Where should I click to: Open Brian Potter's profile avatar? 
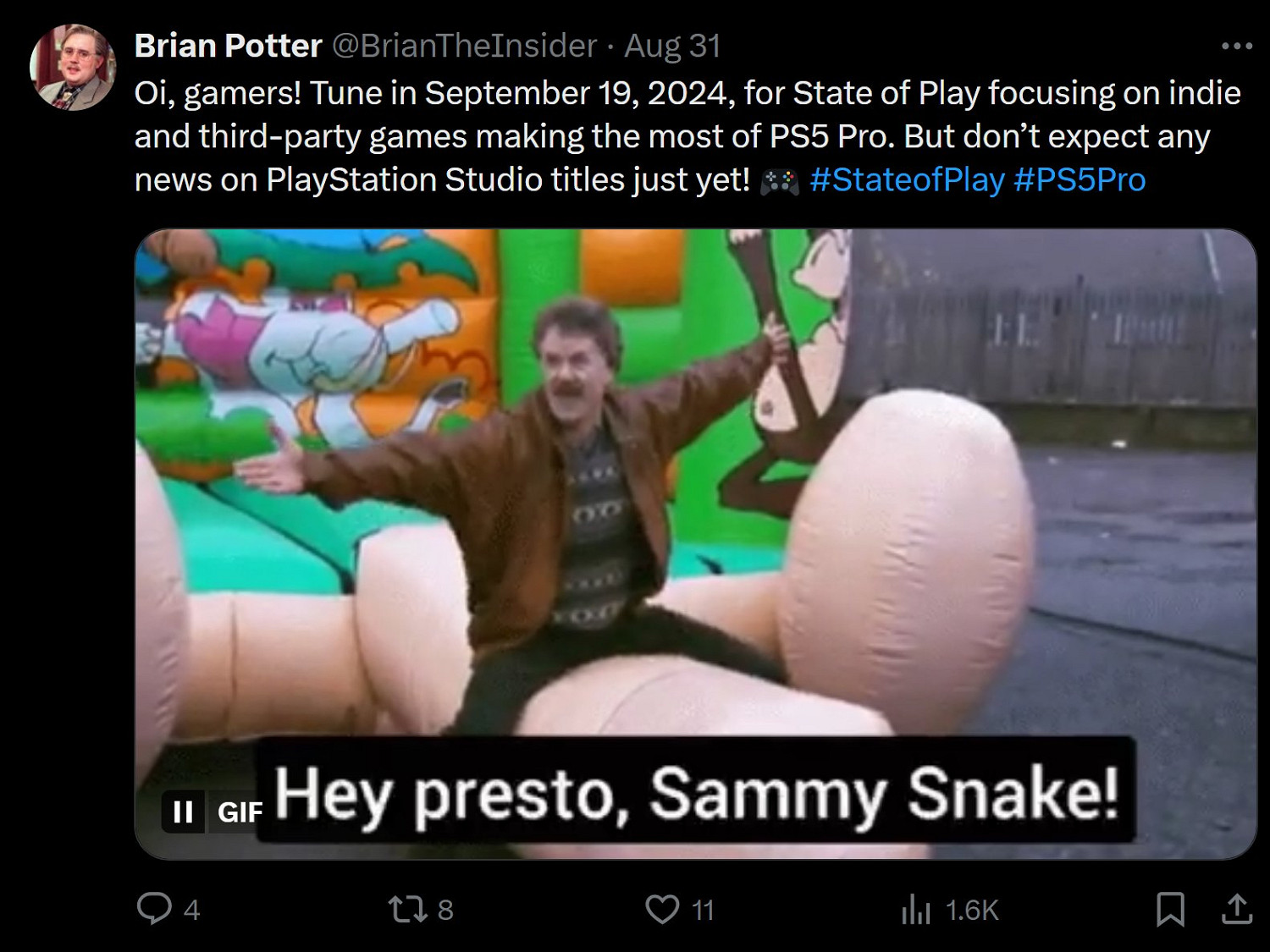(72, 68)
